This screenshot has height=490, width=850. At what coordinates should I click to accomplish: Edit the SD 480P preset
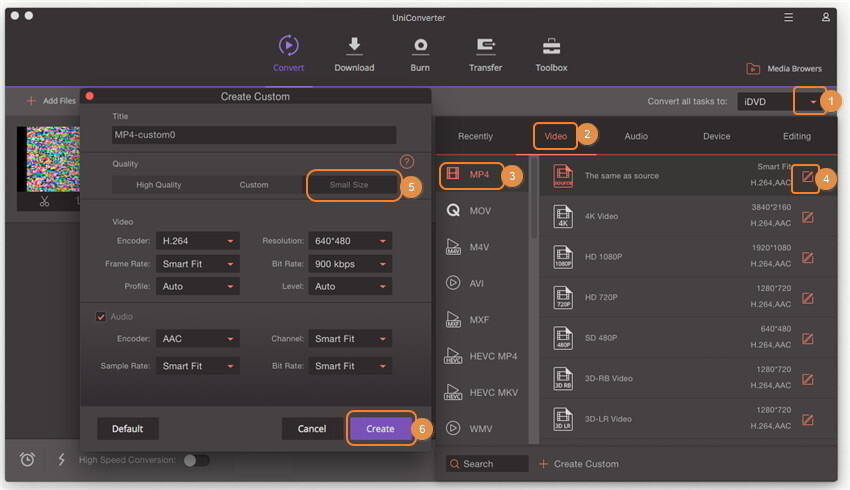[808, 339]
